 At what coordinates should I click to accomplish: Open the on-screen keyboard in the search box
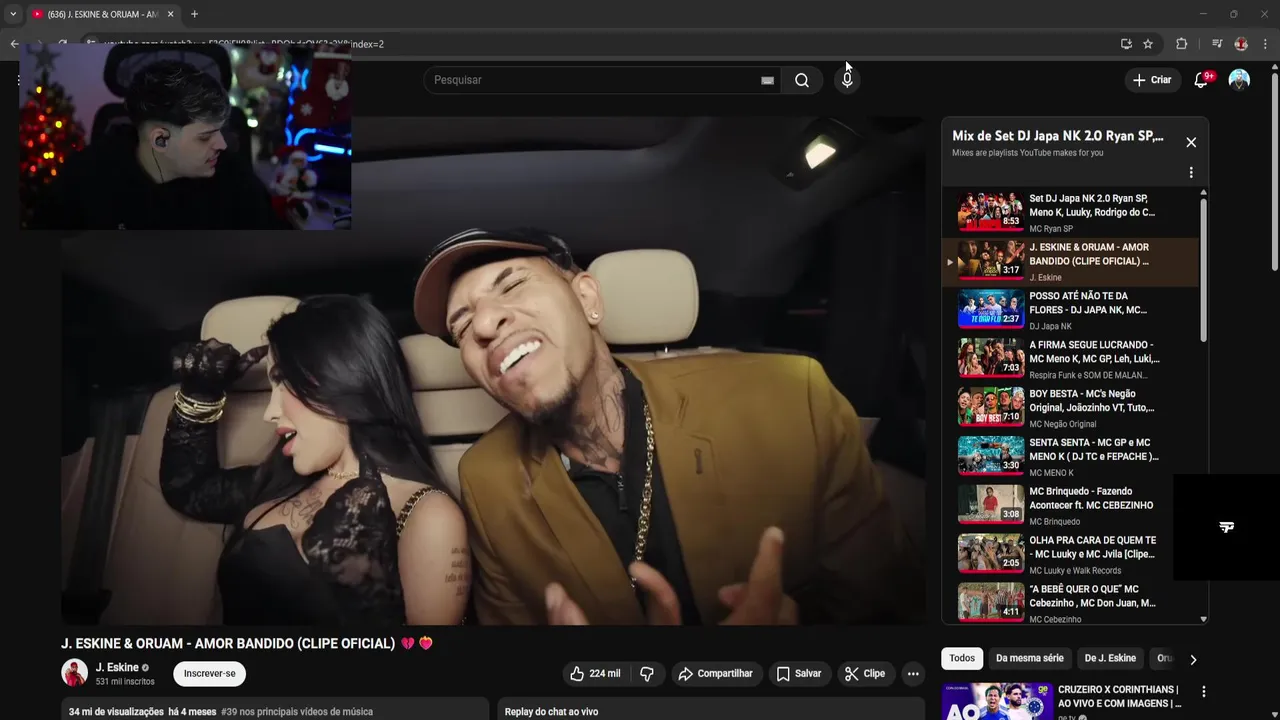pos(767,81)
